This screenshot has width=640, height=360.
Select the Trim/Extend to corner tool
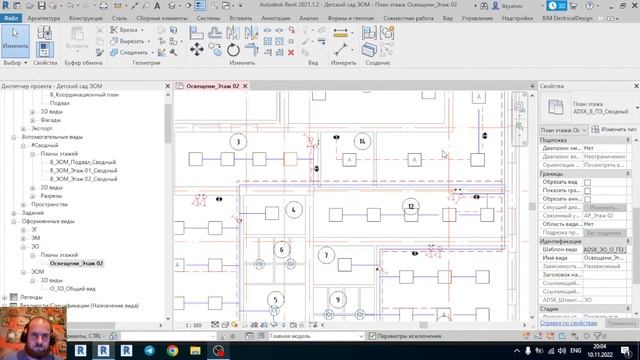[x=252, y=50]
